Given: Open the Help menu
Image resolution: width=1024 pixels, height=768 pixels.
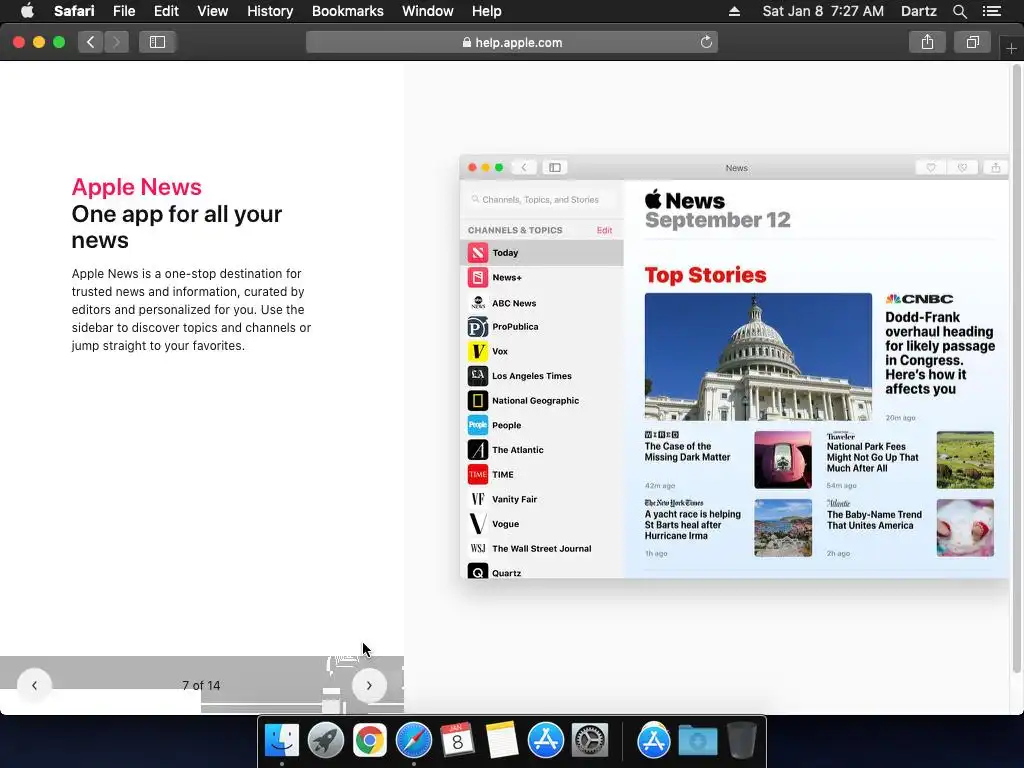Looking at the screenshot, I should [x=487, y=11].
